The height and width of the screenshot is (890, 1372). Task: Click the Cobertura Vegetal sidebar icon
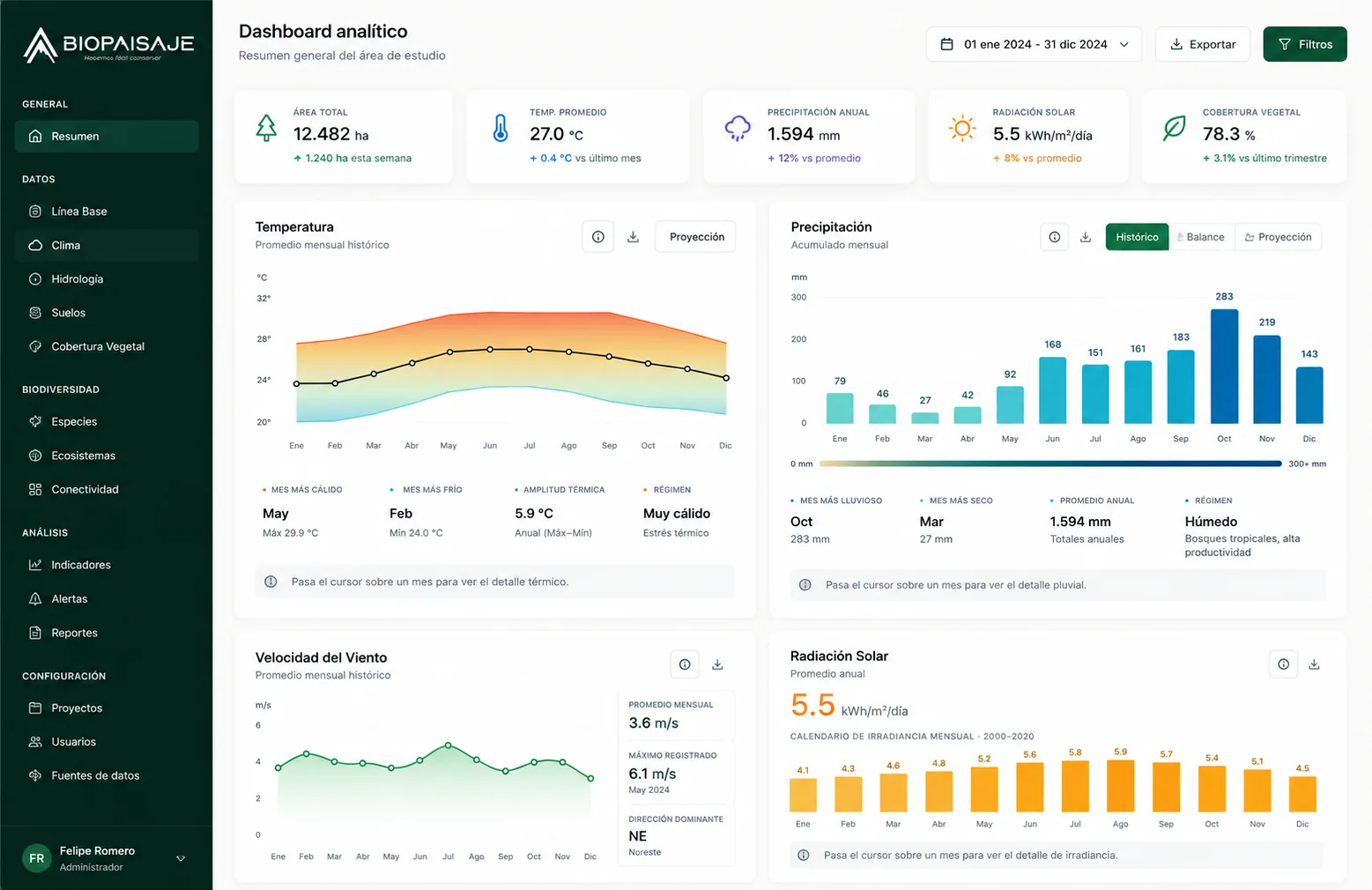[x=35, y=346]
